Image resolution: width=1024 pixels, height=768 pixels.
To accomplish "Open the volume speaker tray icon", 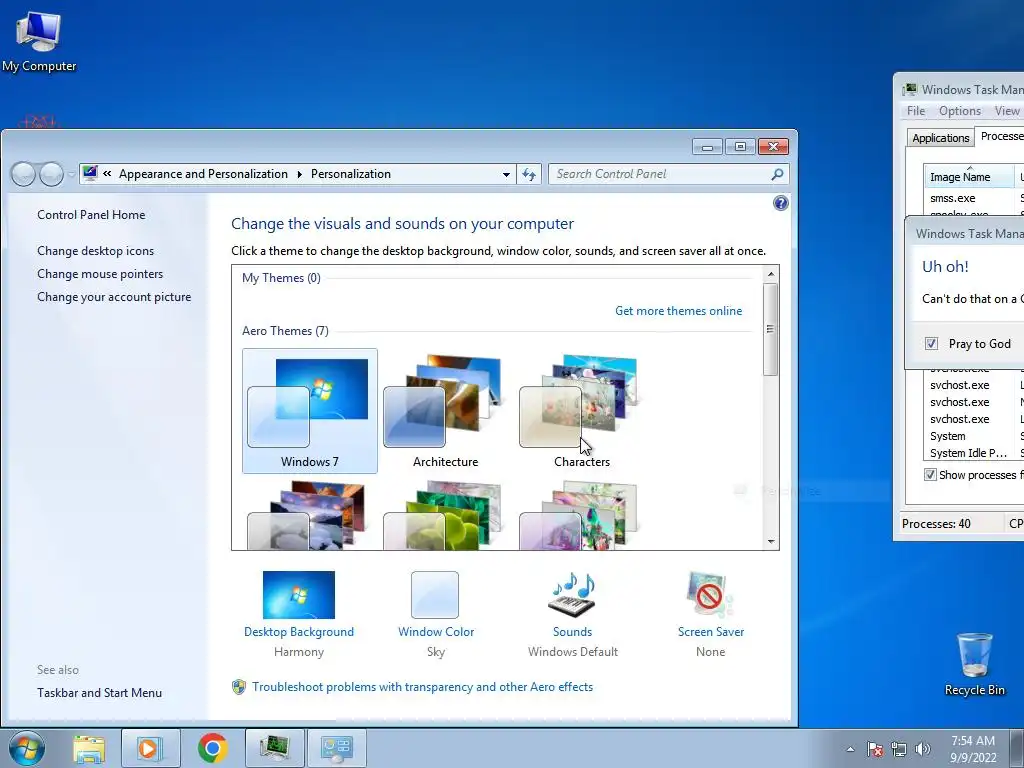I will point(923,749).
